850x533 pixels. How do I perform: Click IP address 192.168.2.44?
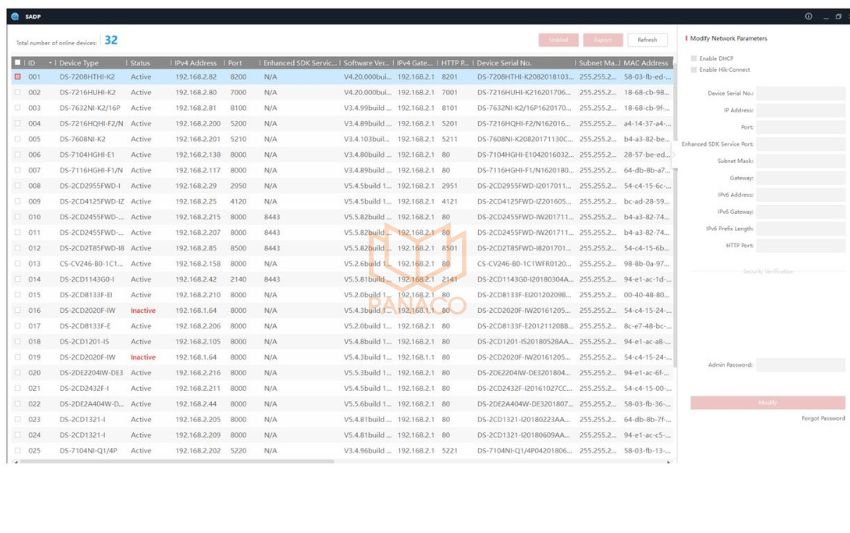(196, 404)
